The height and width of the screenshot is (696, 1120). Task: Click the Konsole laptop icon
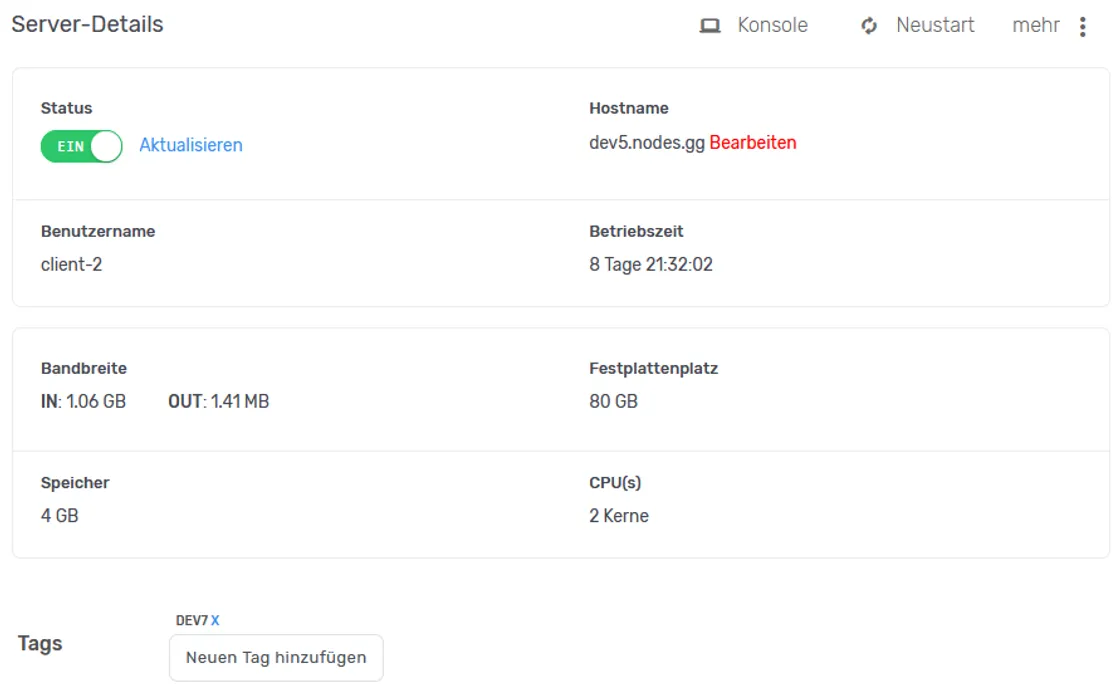709,26
